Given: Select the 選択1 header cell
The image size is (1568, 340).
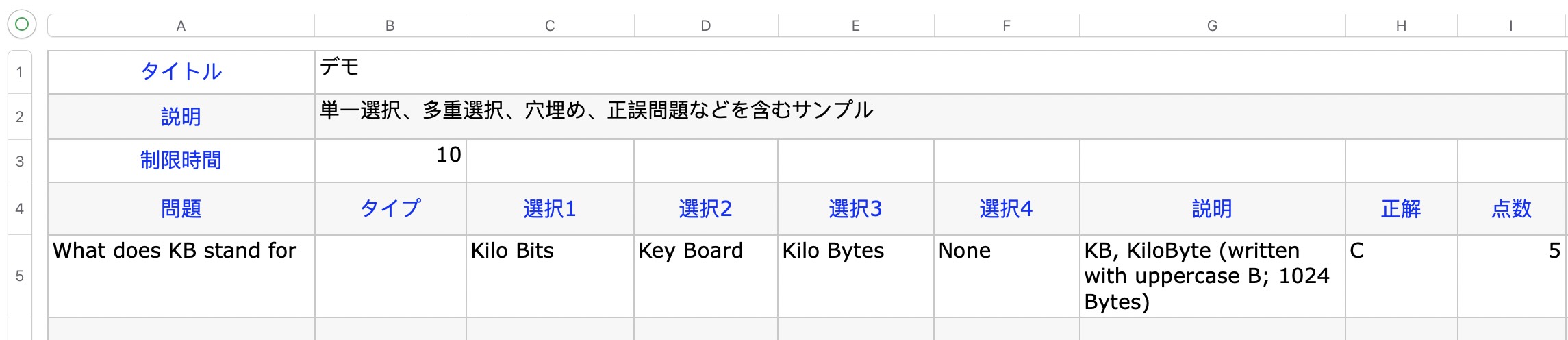Looking at the screenshot, I should [550, 208].
